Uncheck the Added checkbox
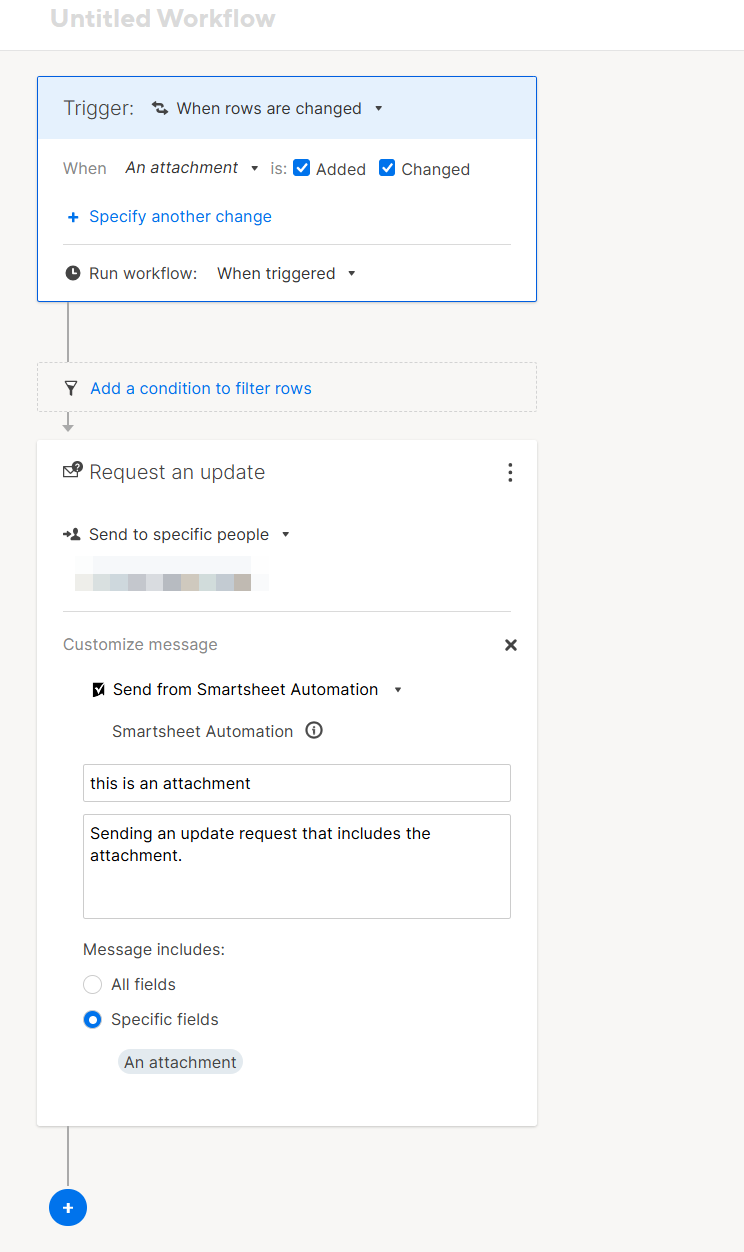 point(302,168)
